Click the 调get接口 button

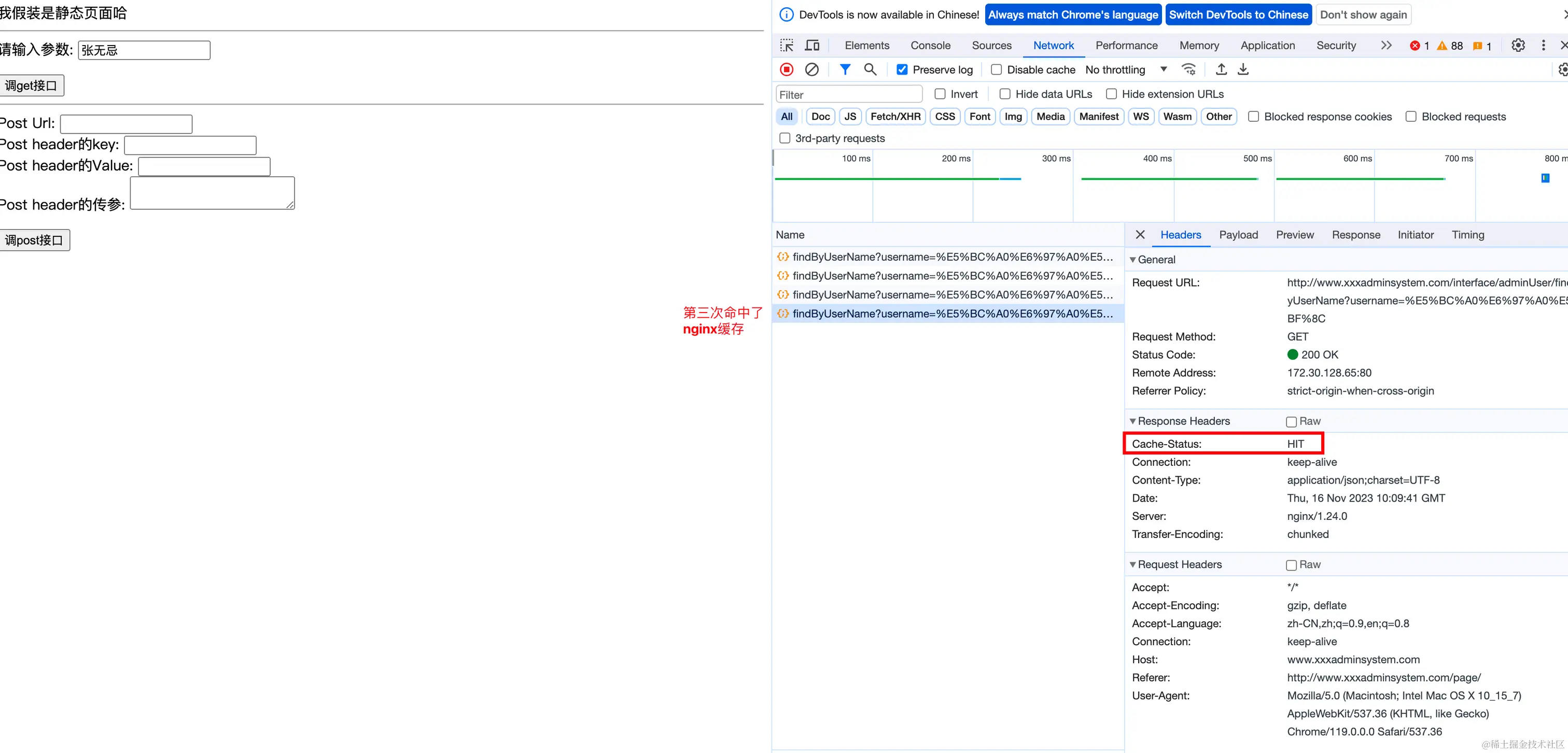pos(31,86)
